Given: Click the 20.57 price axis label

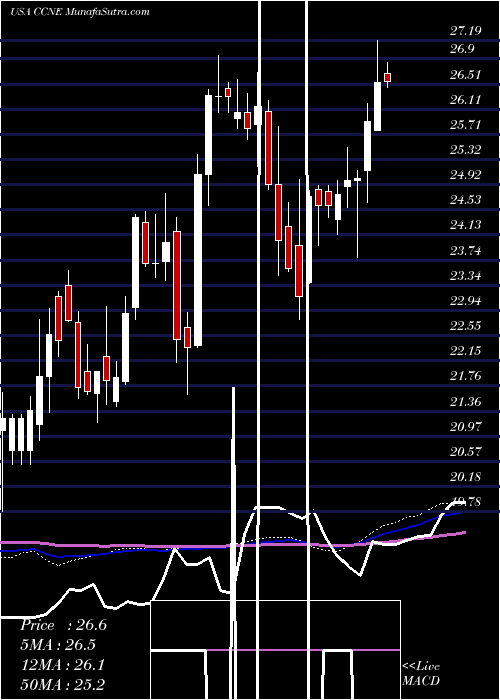Looking at the screenshot, I should (466, 452).
